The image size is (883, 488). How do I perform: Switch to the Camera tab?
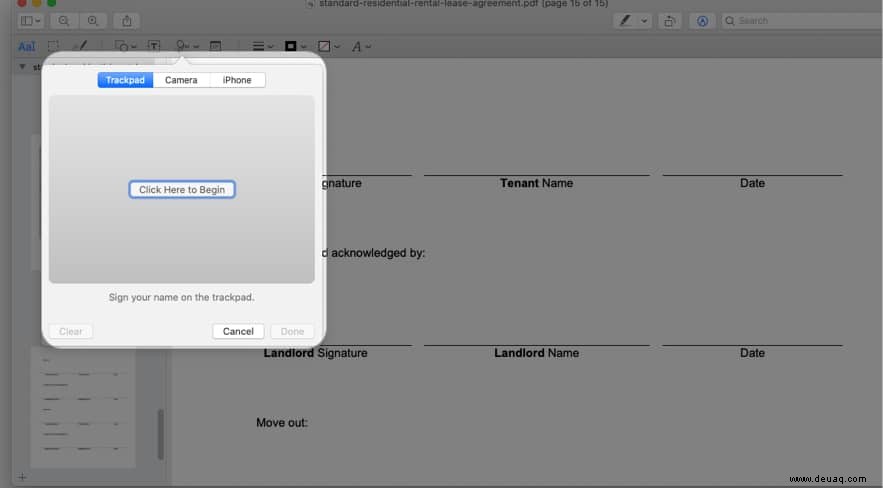pyautogui.click(x=181, y=80)
